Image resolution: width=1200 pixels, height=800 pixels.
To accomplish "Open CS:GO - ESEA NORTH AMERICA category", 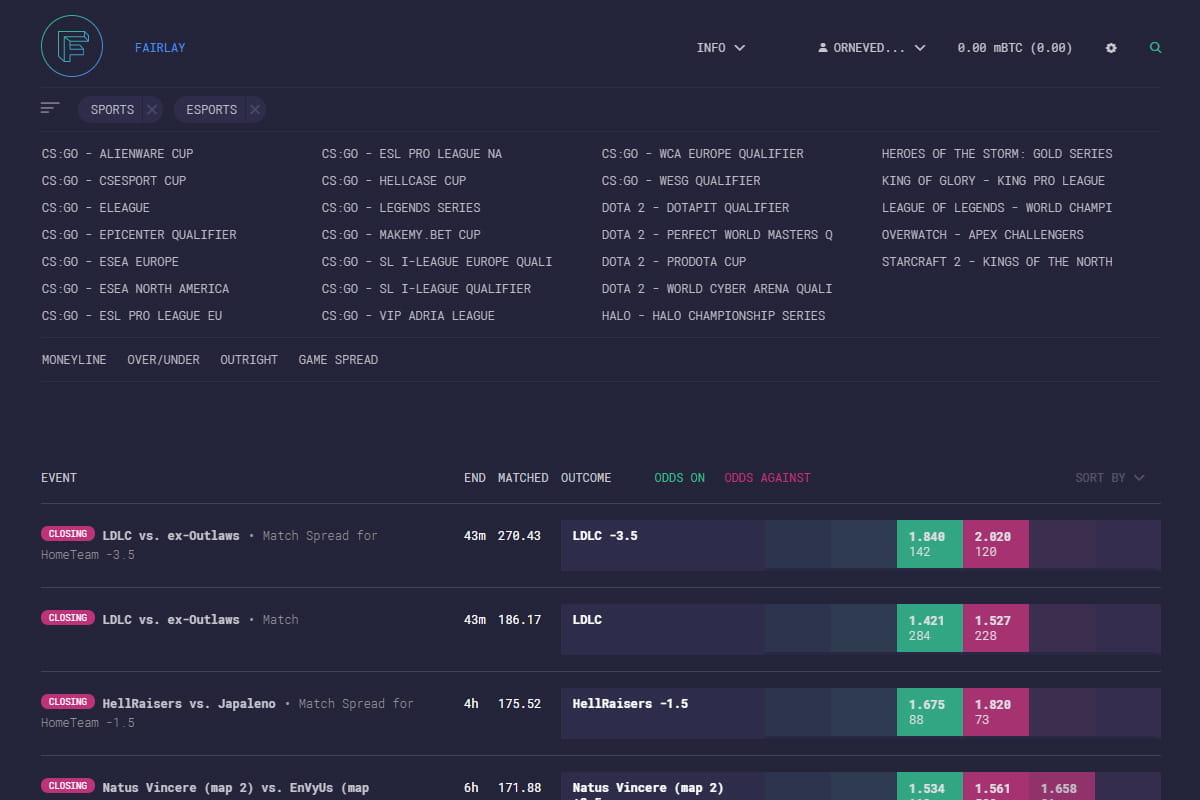I will coord(135,289).
